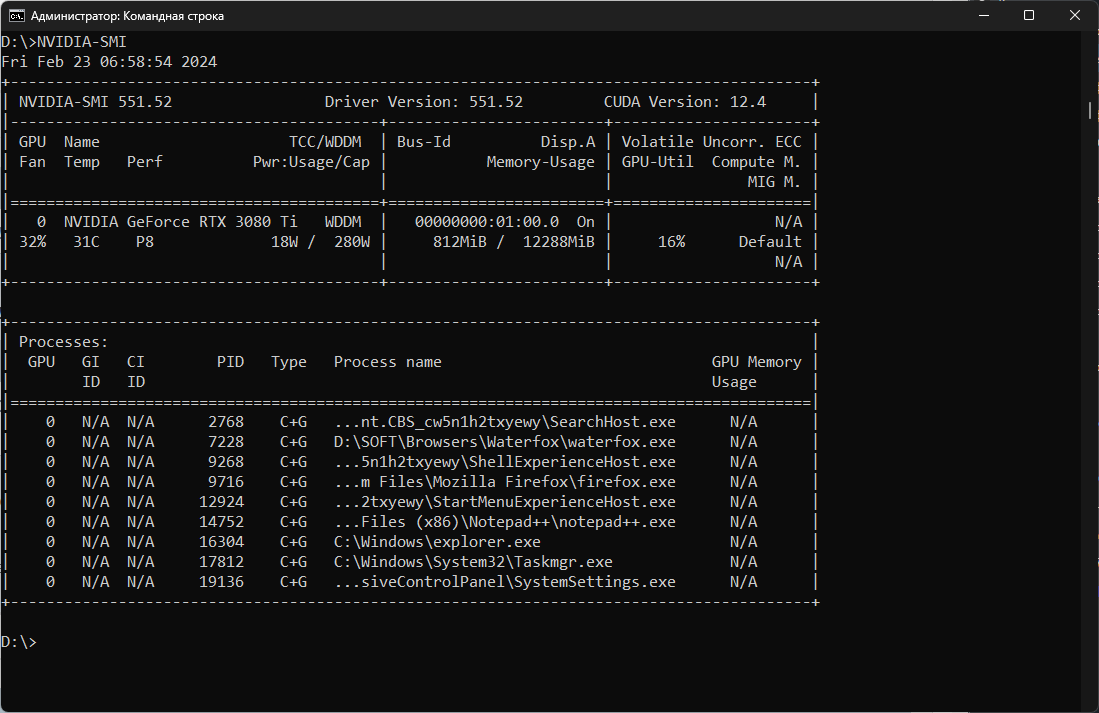Click the notepad++.exe process entry
Image resolution: width=1099 pixels, height=713 pixels.
click(504, 522)
